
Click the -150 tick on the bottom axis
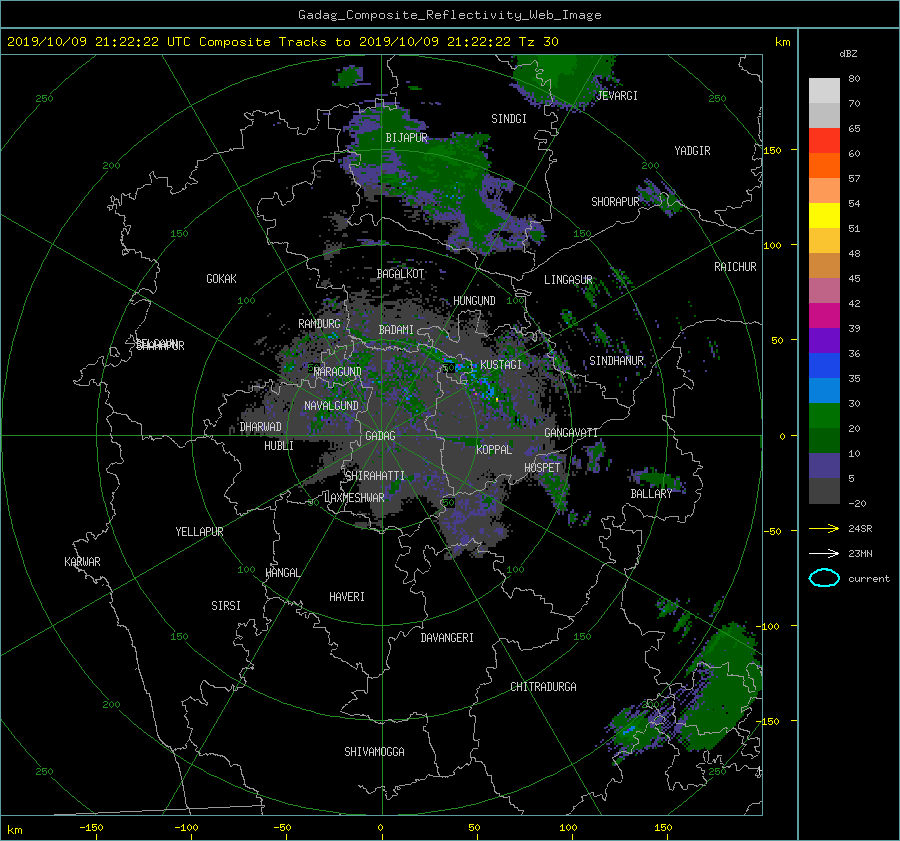91,827
